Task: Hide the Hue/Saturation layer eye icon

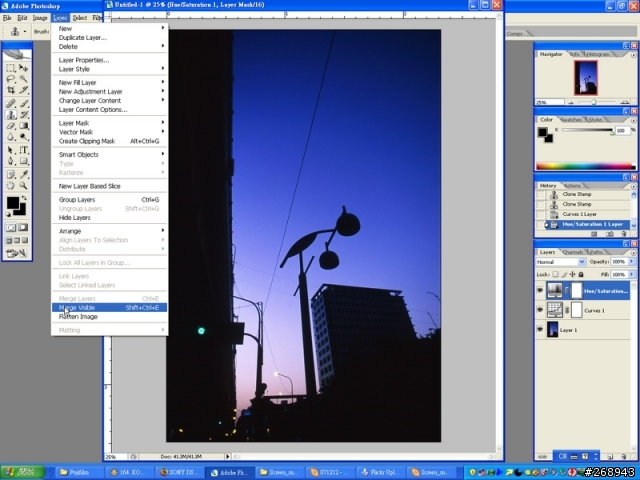Action: [x=540, y=291]
